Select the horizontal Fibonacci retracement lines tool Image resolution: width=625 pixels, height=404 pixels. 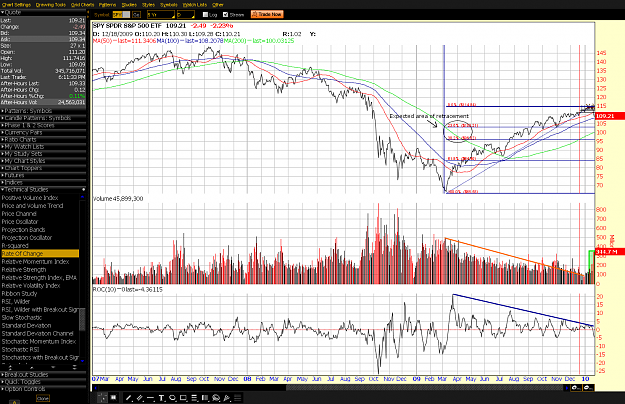click(194, 398)
